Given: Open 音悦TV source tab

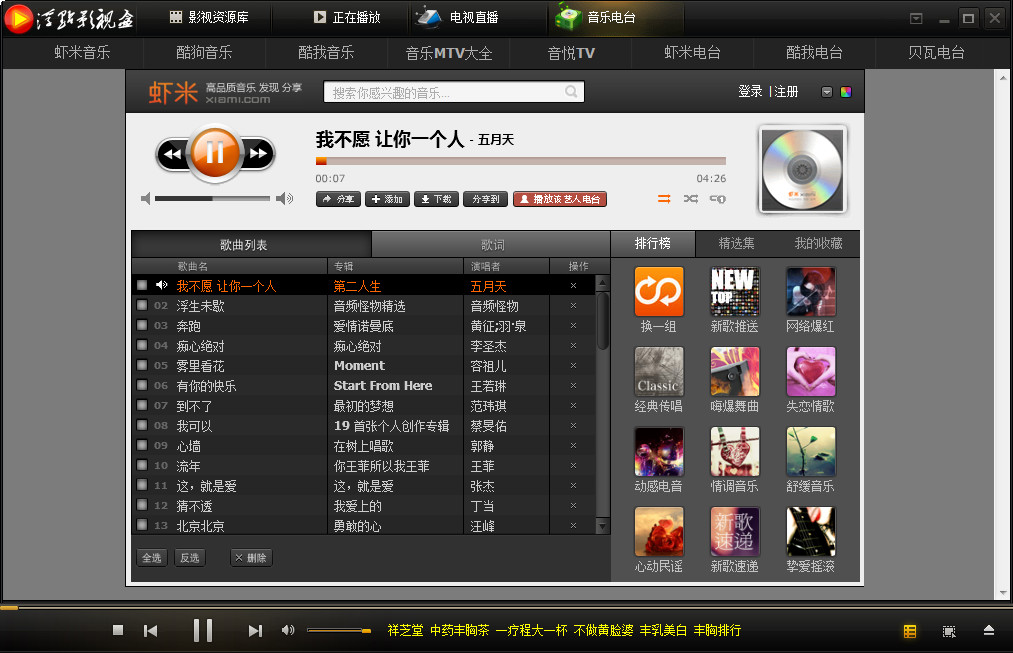Looking at the screenshot, I should click(x=571, y=53).
